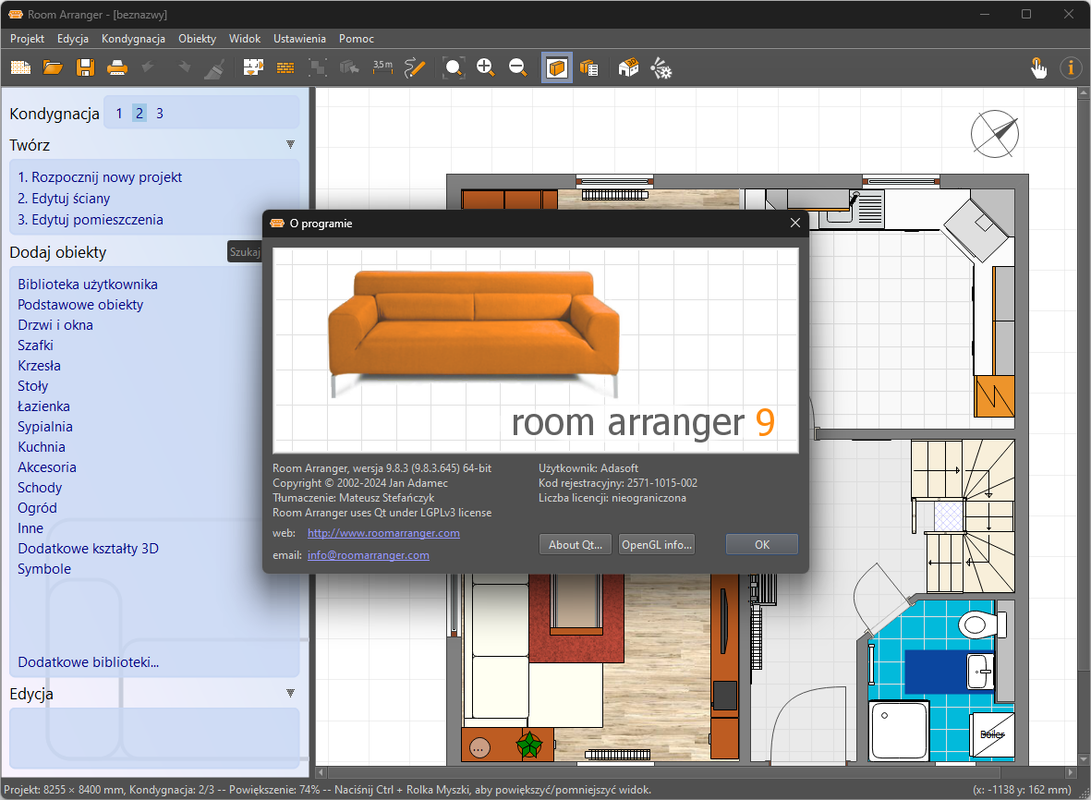Open Biblioteka użytkownika category

click(88, 284)
